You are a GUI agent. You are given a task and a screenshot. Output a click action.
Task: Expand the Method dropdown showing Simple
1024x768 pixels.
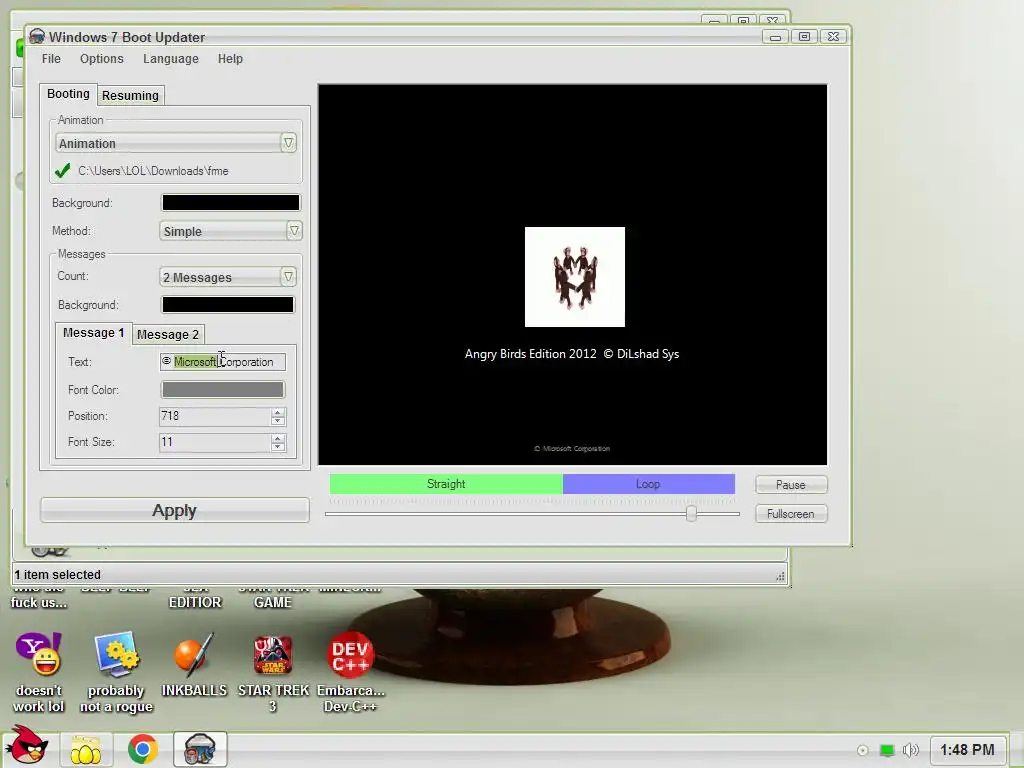tap(231, 231)
